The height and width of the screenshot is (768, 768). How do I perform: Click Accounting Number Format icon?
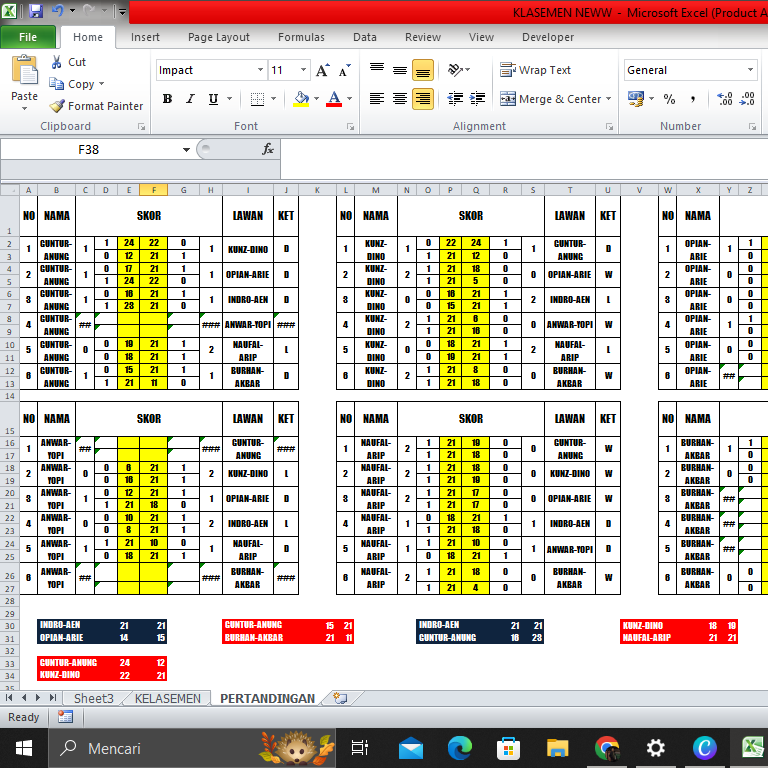(636, 99)
